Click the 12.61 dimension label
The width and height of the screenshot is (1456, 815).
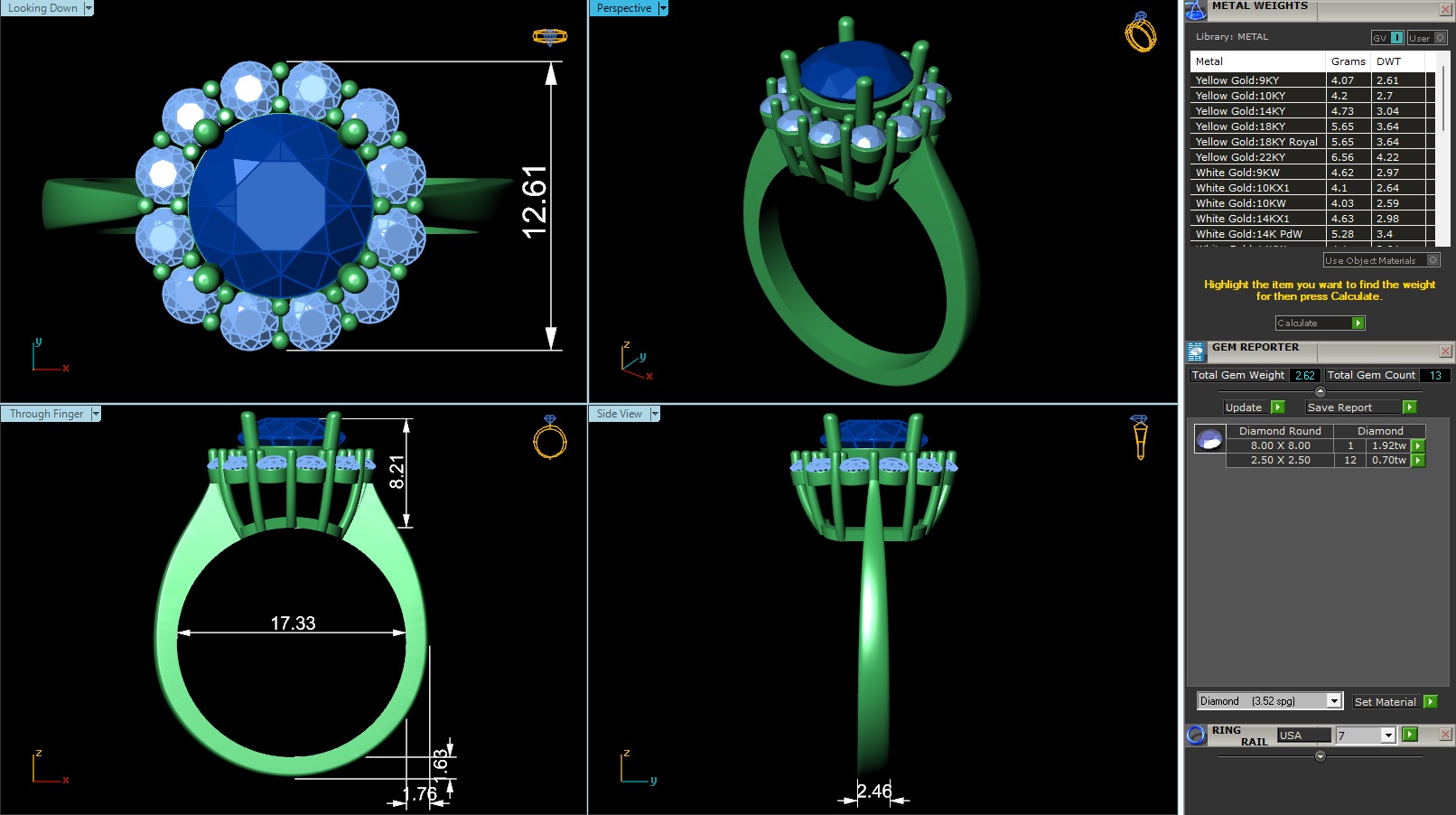(x=535, y=202)
